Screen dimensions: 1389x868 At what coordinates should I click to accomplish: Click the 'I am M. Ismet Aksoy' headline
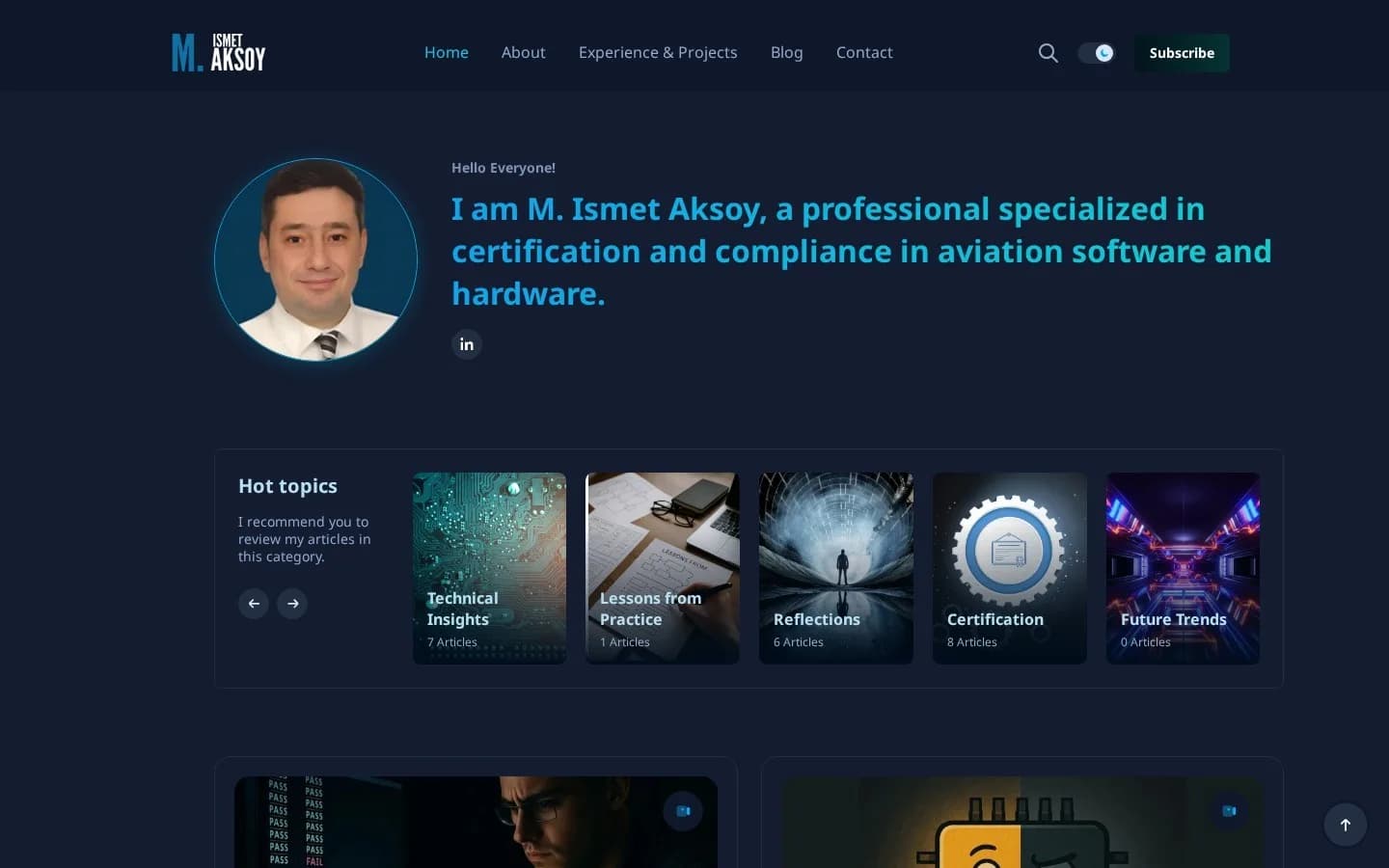click(861, 252)
